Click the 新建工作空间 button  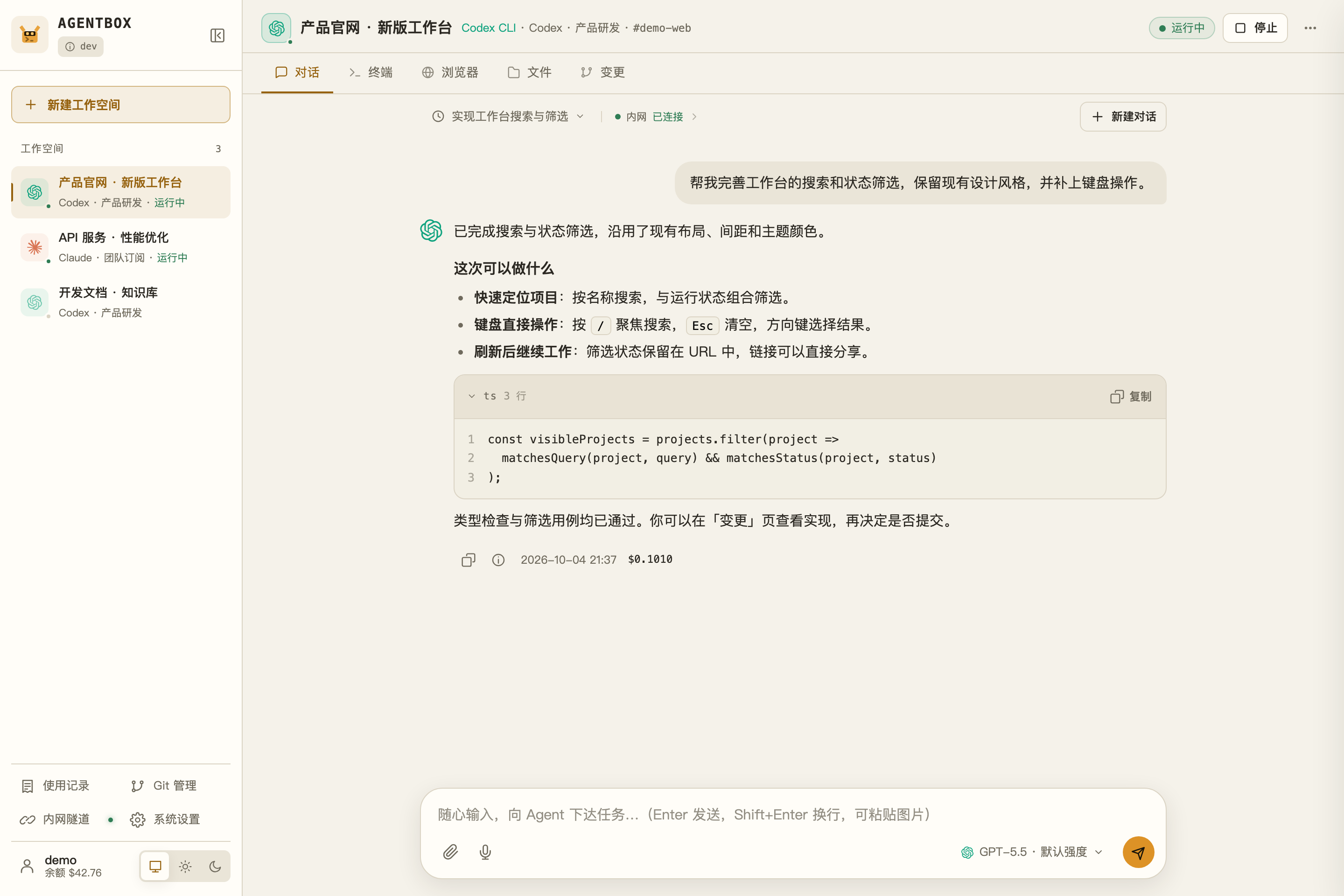tap(120, 105)
